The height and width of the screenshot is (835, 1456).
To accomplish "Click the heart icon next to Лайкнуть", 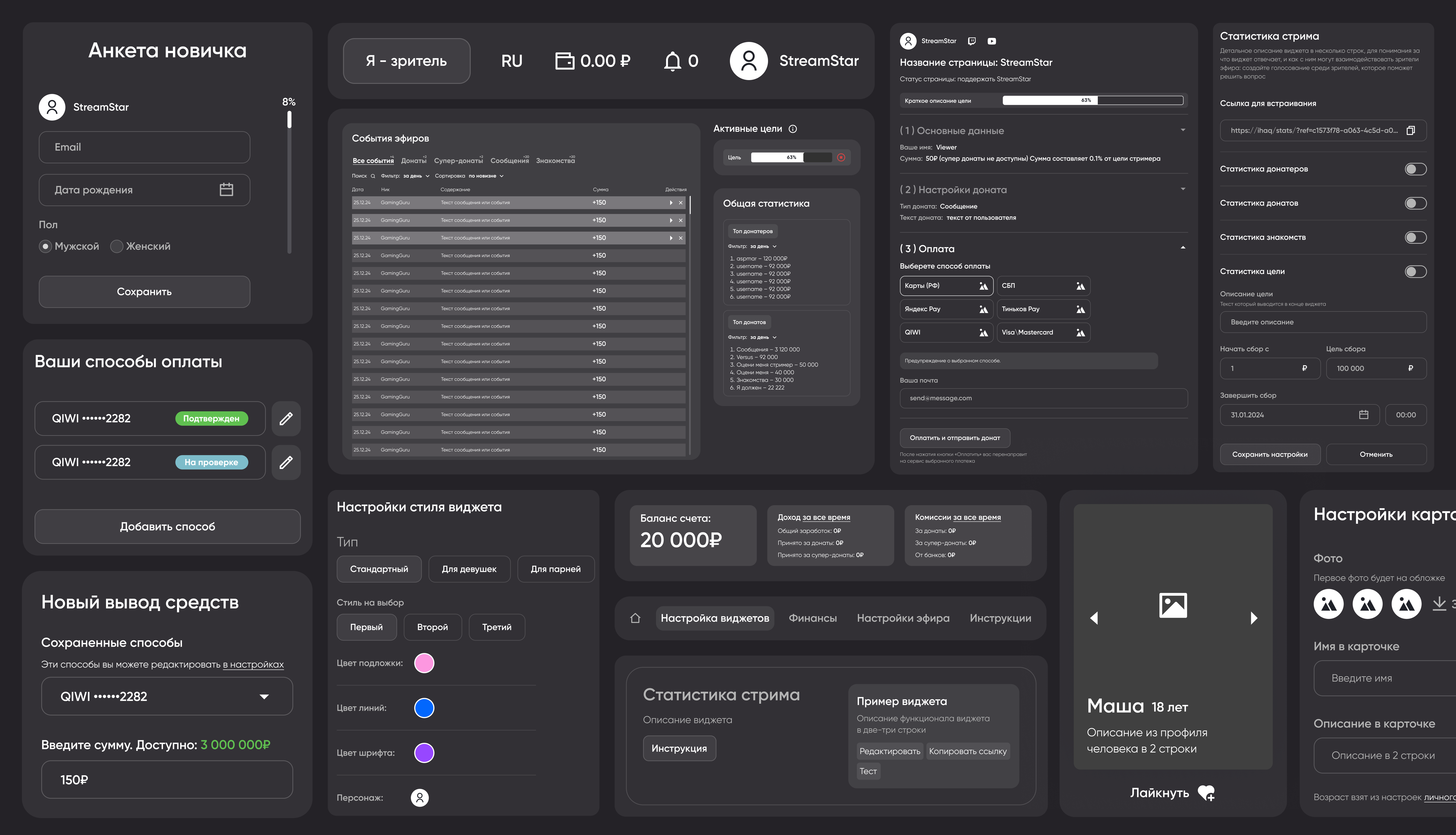I will (1206, 793).
